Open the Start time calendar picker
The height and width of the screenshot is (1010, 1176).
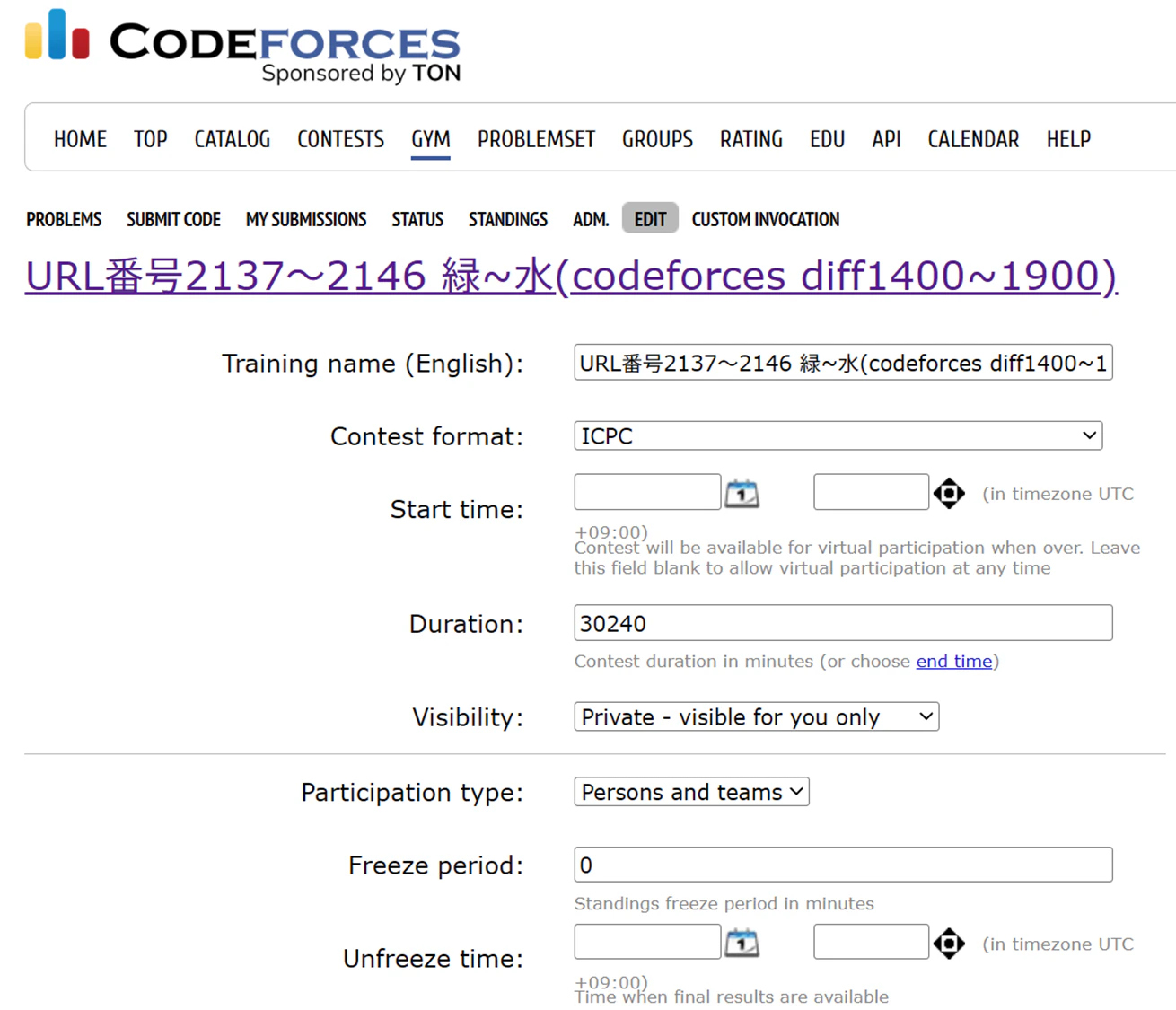point(742,493)
